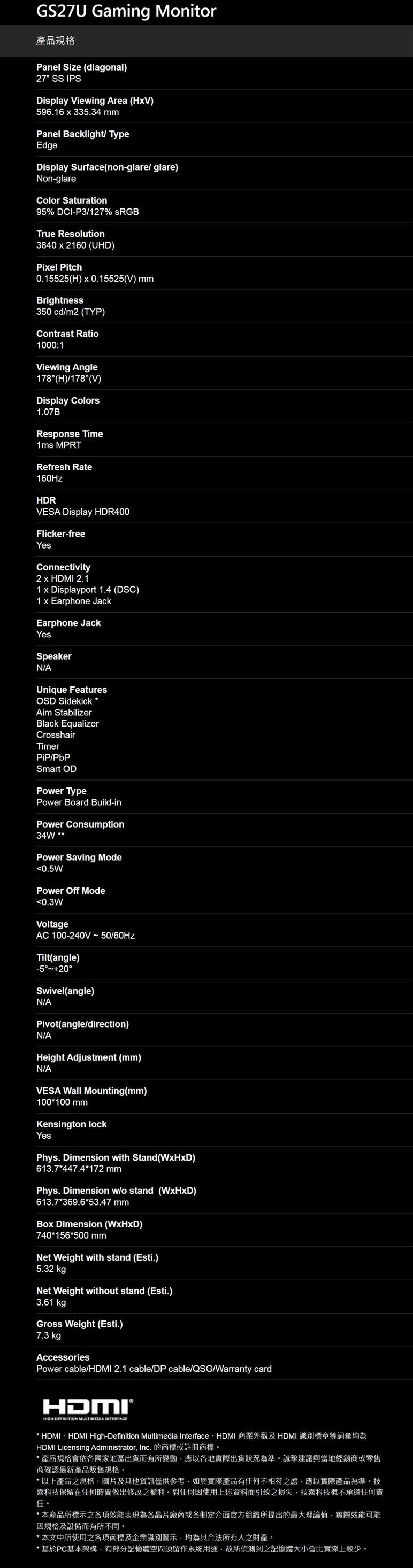Image resolution: width=413 pixels, height=1568 pixels.
Task: Click the Panel Size (diagonal) heading
Action: coord(82,67)
